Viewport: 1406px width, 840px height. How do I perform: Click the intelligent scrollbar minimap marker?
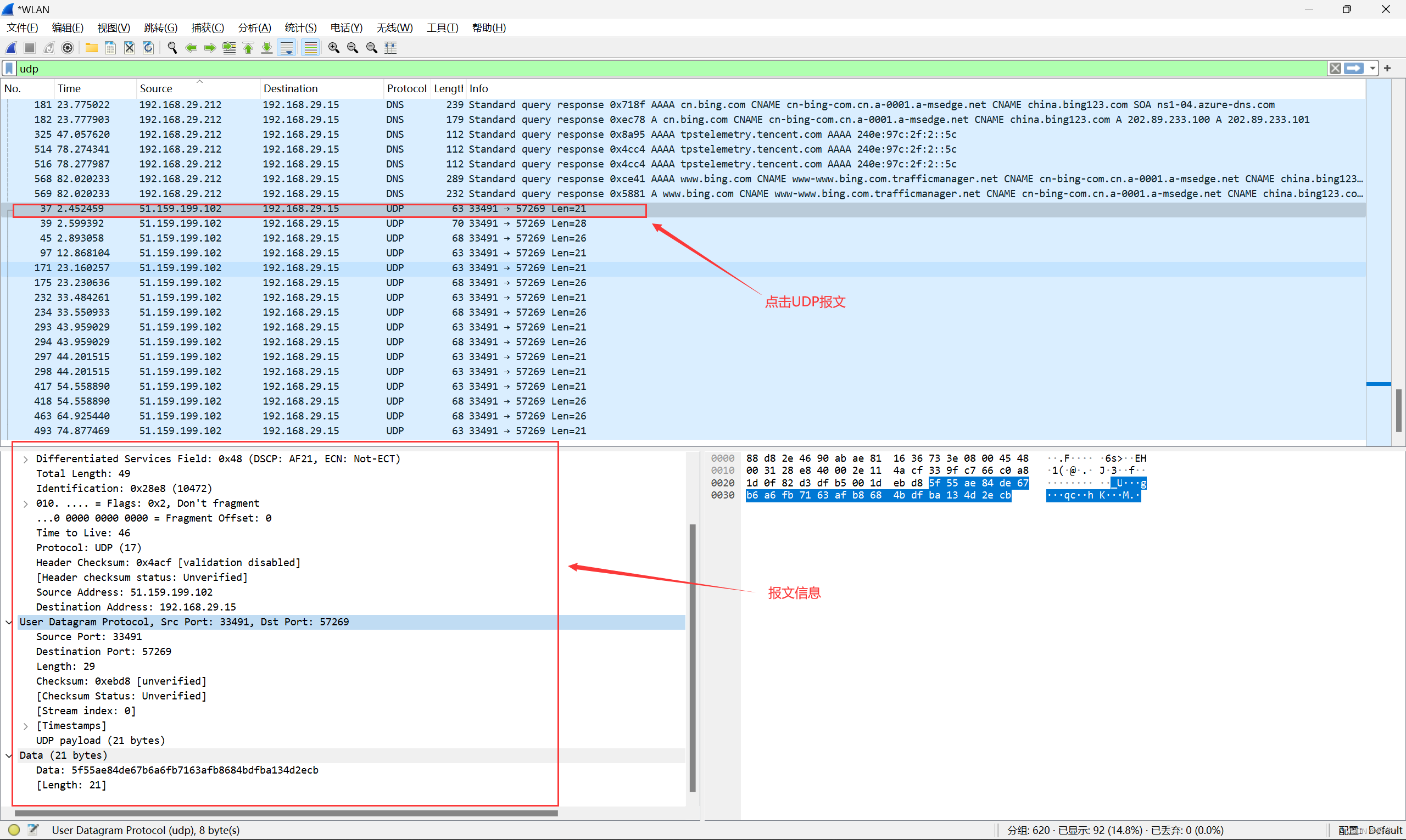tap(1378, 384)
